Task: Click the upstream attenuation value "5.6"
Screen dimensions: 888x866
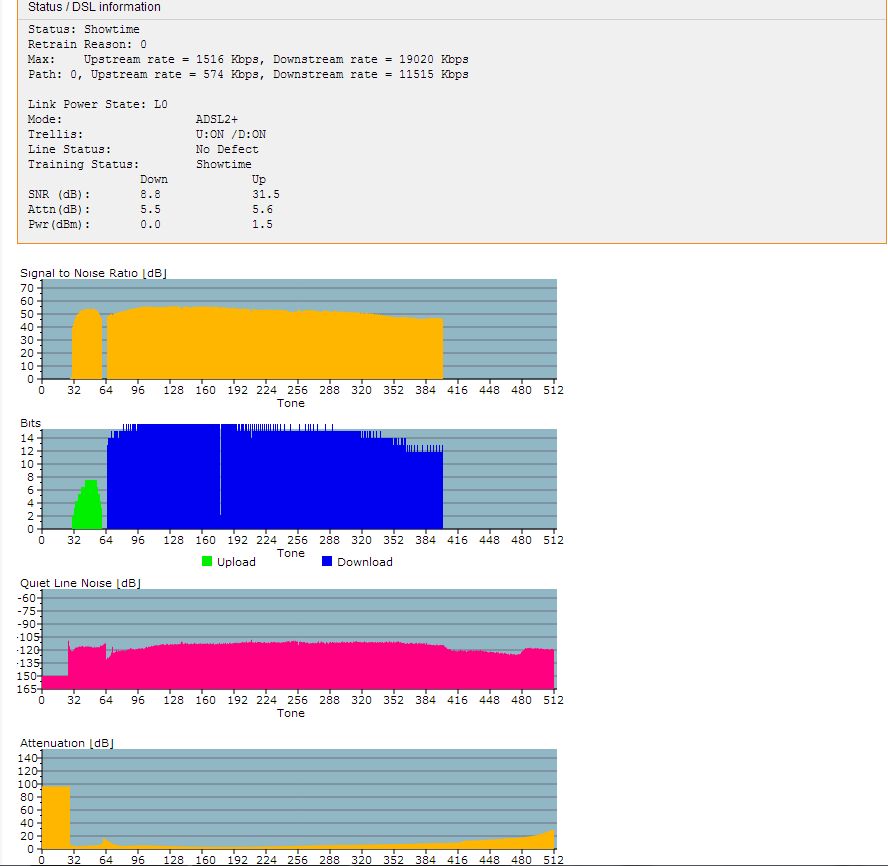Action: tap(262, 210)
